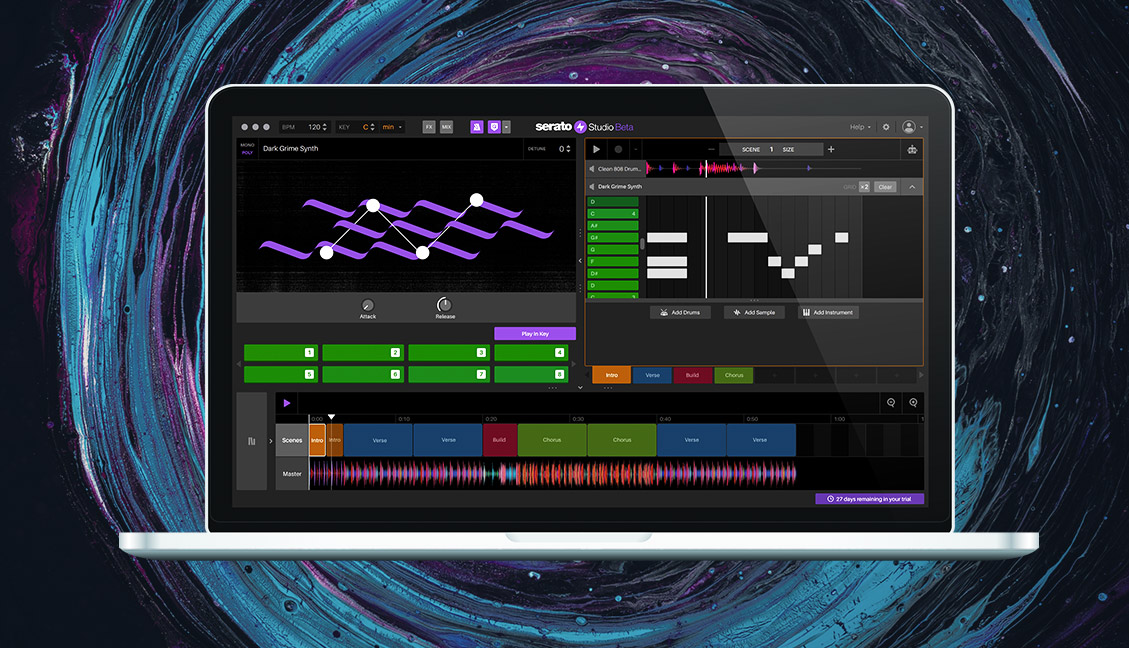The image size is (1129, 648).
Task: Click the user account icon
Action: point(909,127)
